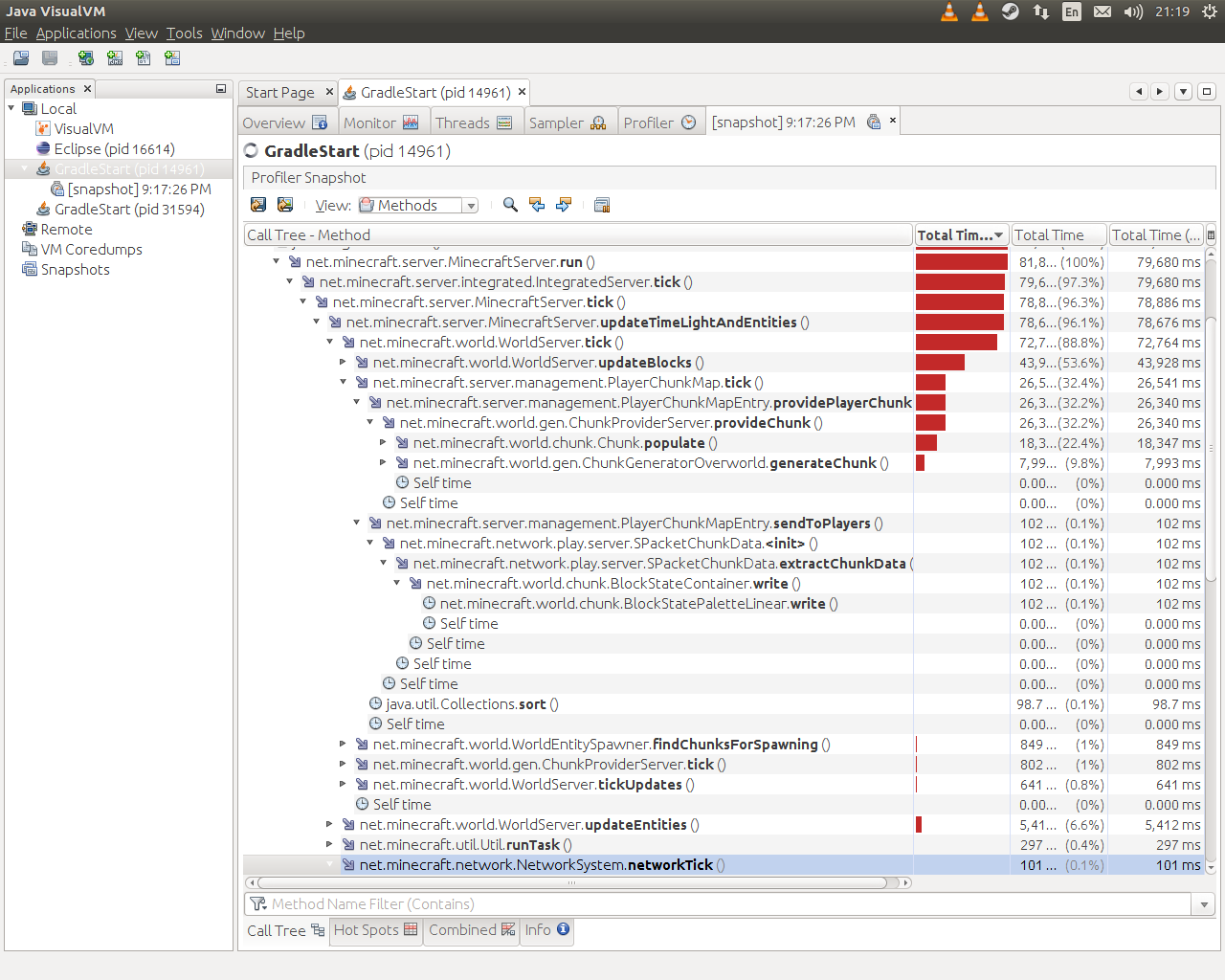Expand Util.runTask call tree node

[330, 844]
